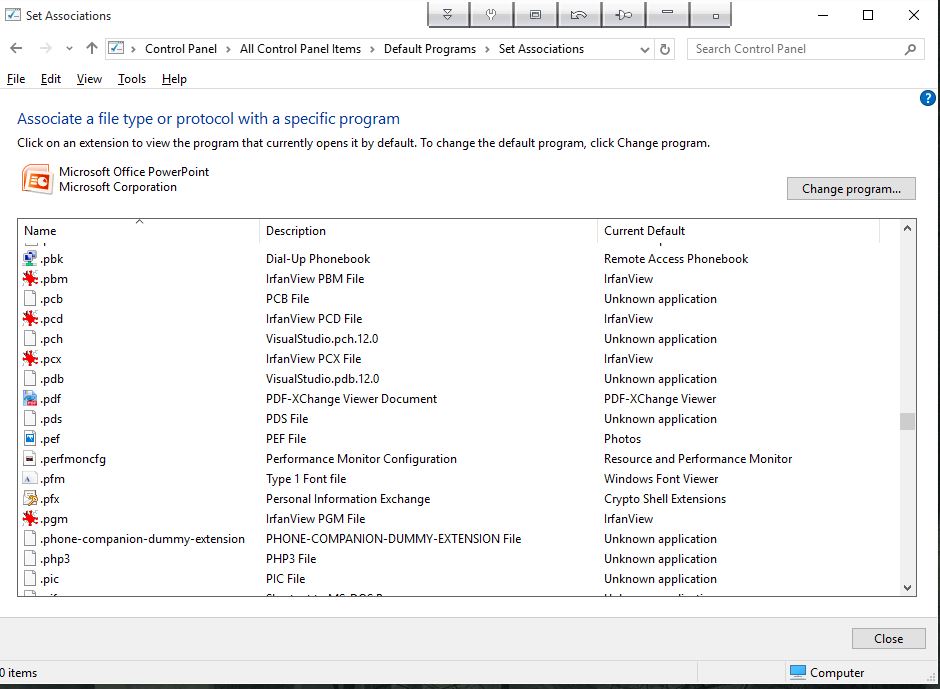Click the PowerPoint program icon
Viewport: 940px width, 689px height.
[37, 179]
